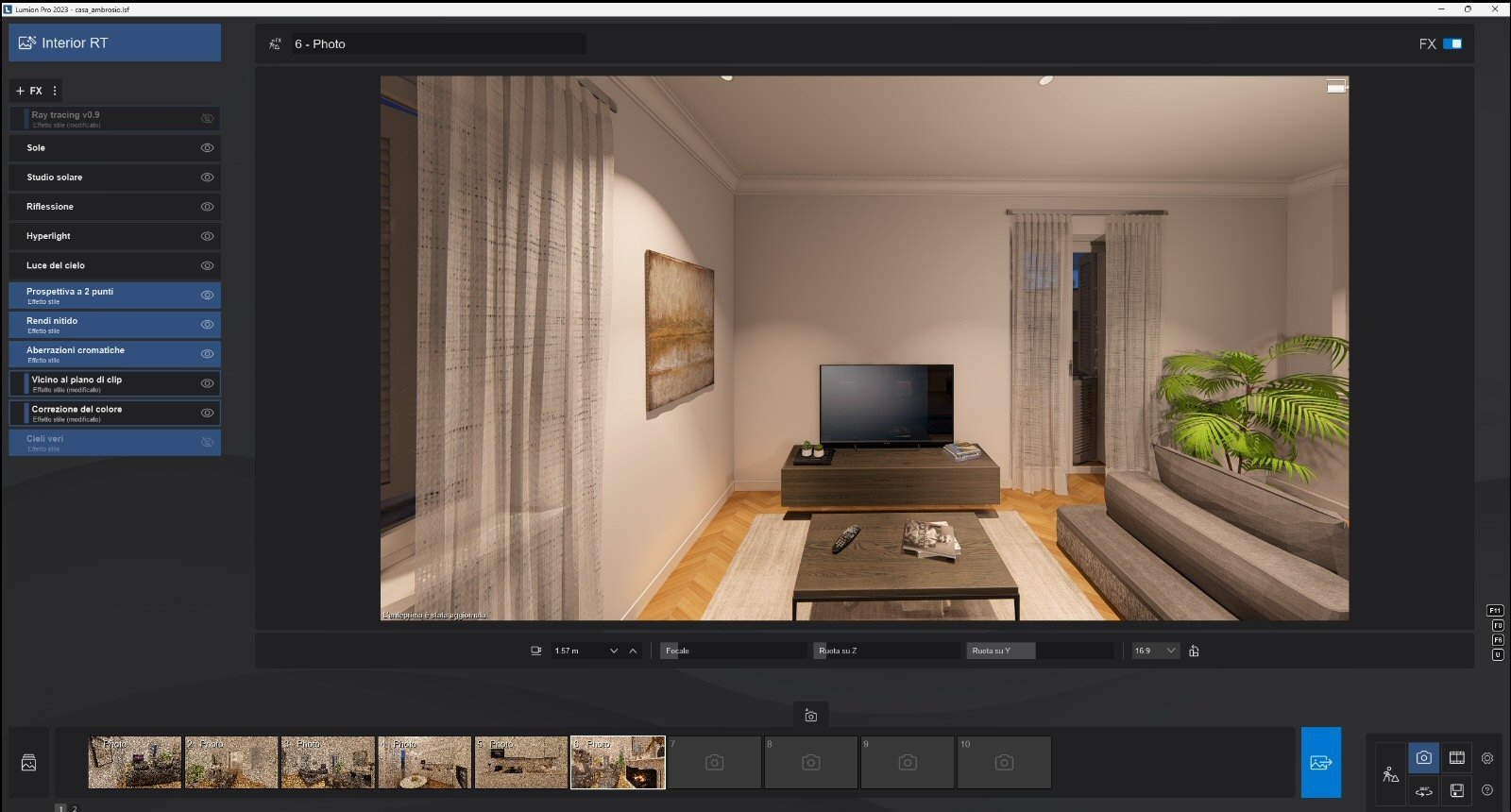This screenshot has width=1511, height=812.
Task: Click the blue render photo button
Action: click(x=1320, y=762)
